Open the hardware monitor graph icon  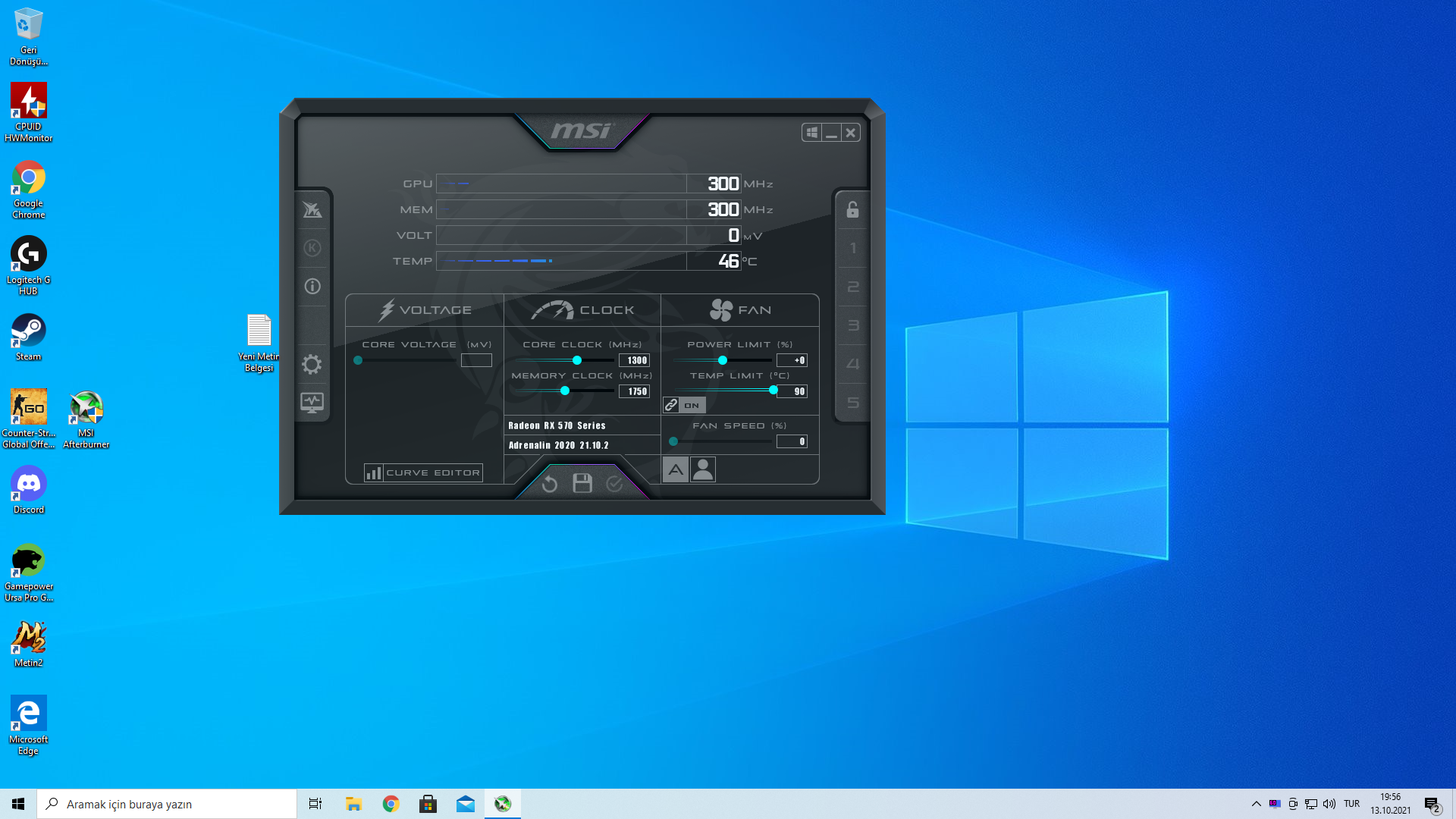pos(312,403)
